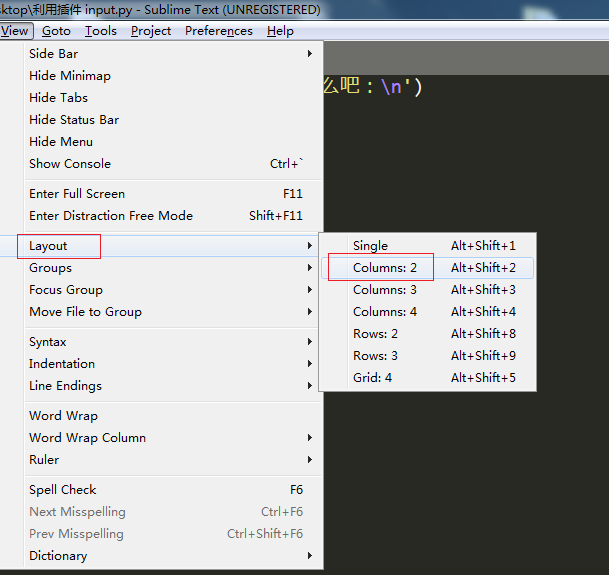Open the Tools menu
This screenshot has width=609, height=575.
click(x=101, y=31)
